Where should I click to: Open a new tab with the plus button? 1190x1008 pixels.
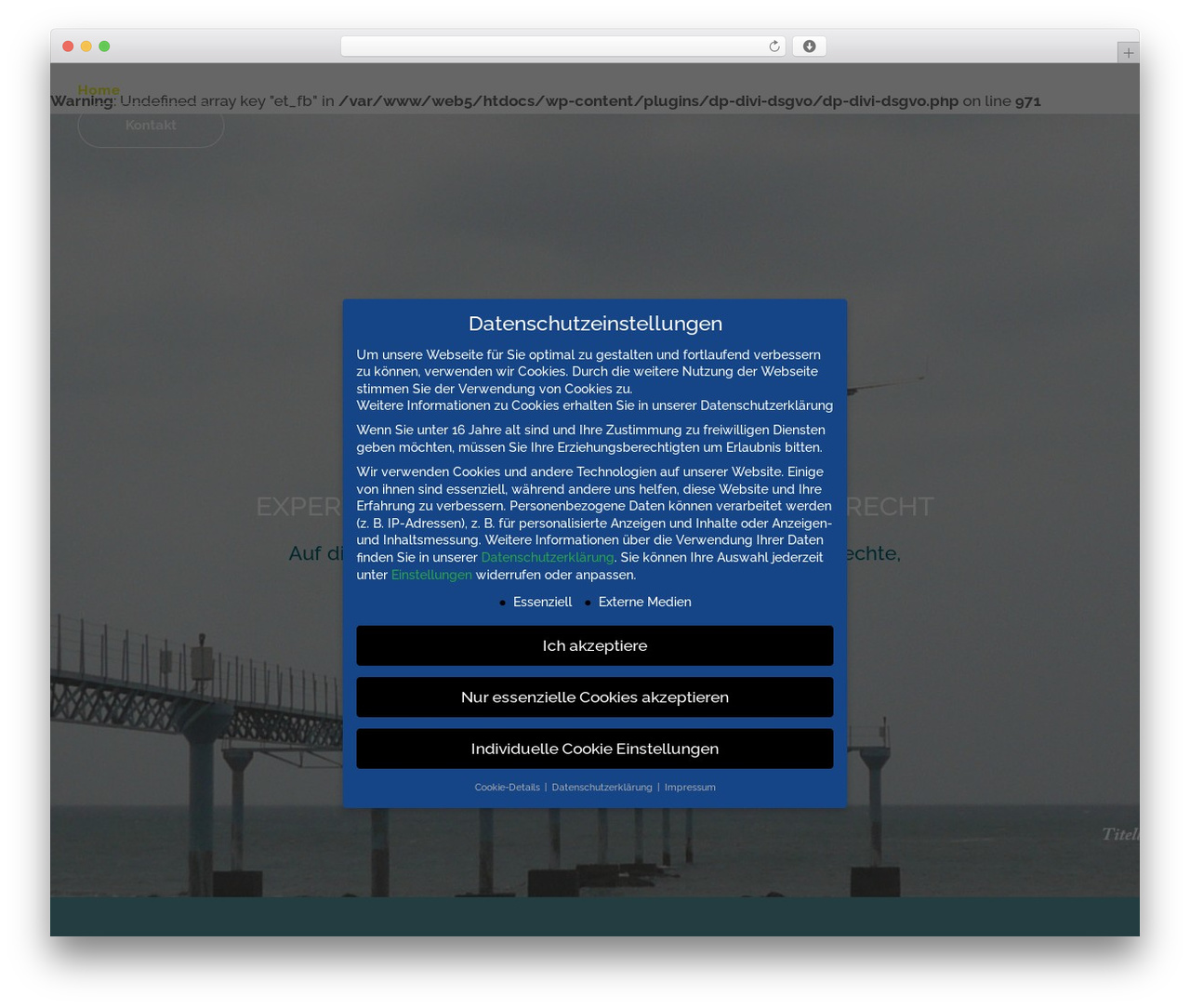point(1128,53)
